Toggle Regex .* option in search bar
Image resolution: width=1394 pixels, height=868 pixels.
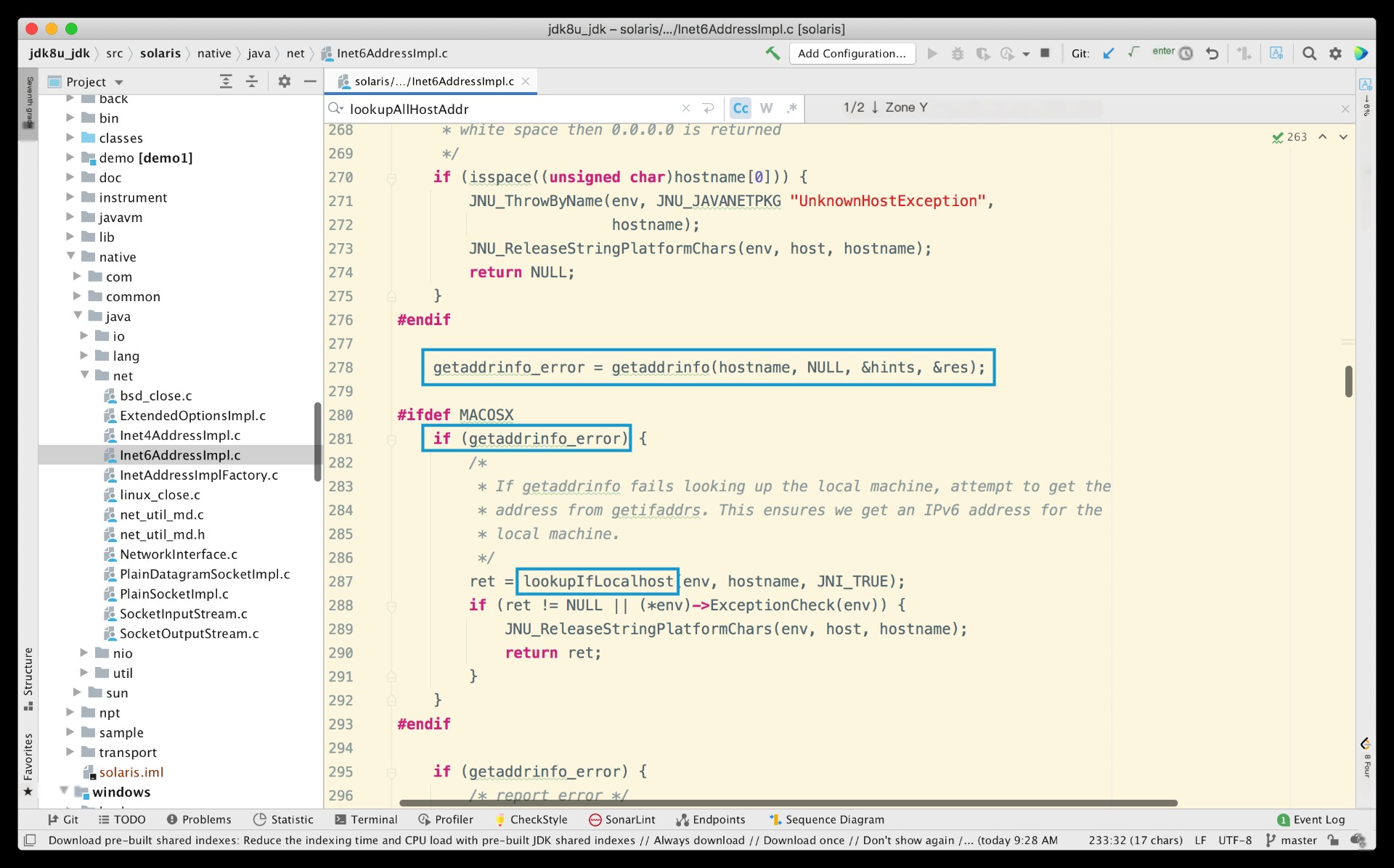coord(791,108)
